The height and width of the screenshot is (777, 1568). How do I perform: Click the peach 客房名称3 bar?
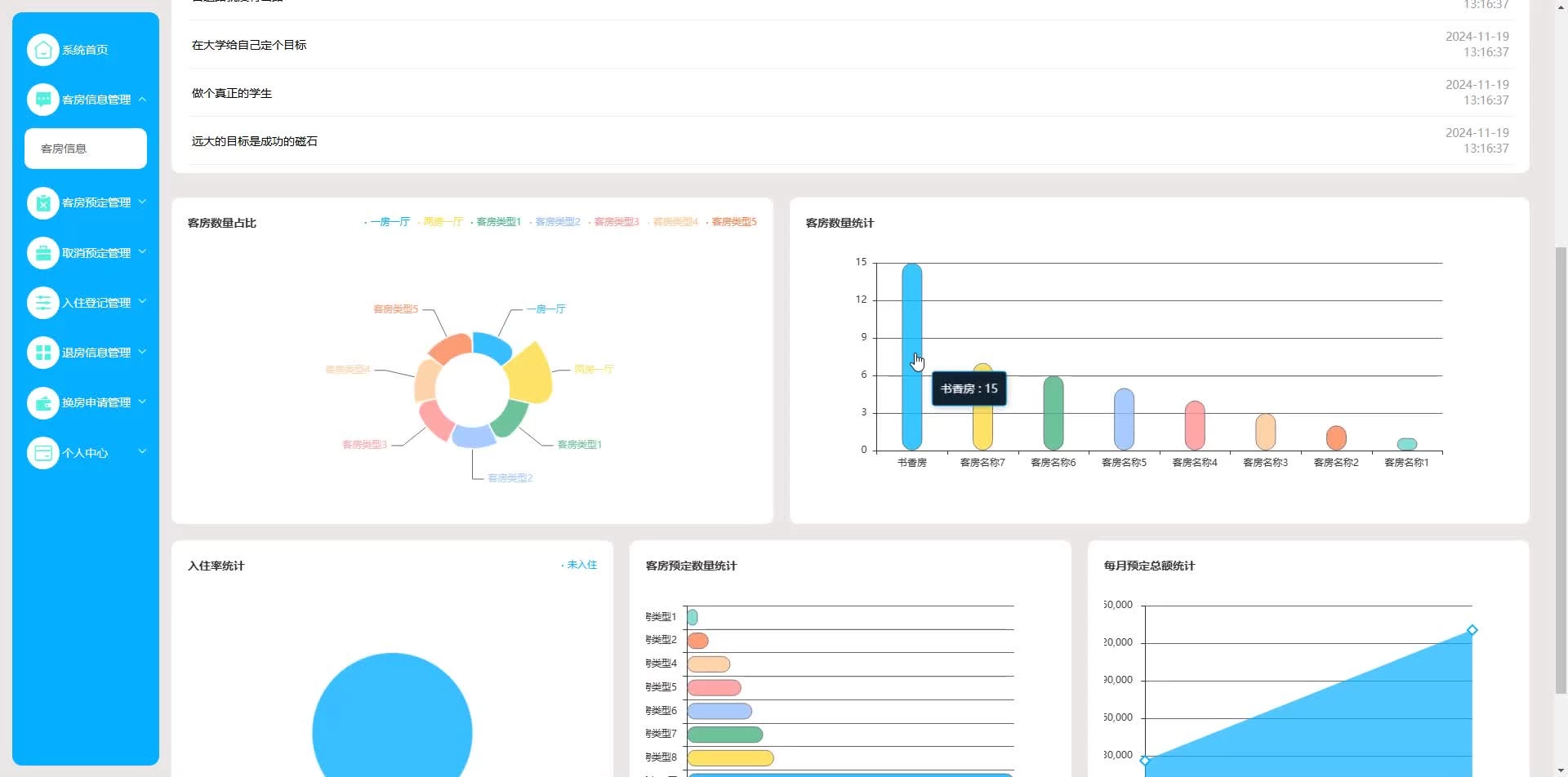pyautogui.click(x=1266, y=432)
